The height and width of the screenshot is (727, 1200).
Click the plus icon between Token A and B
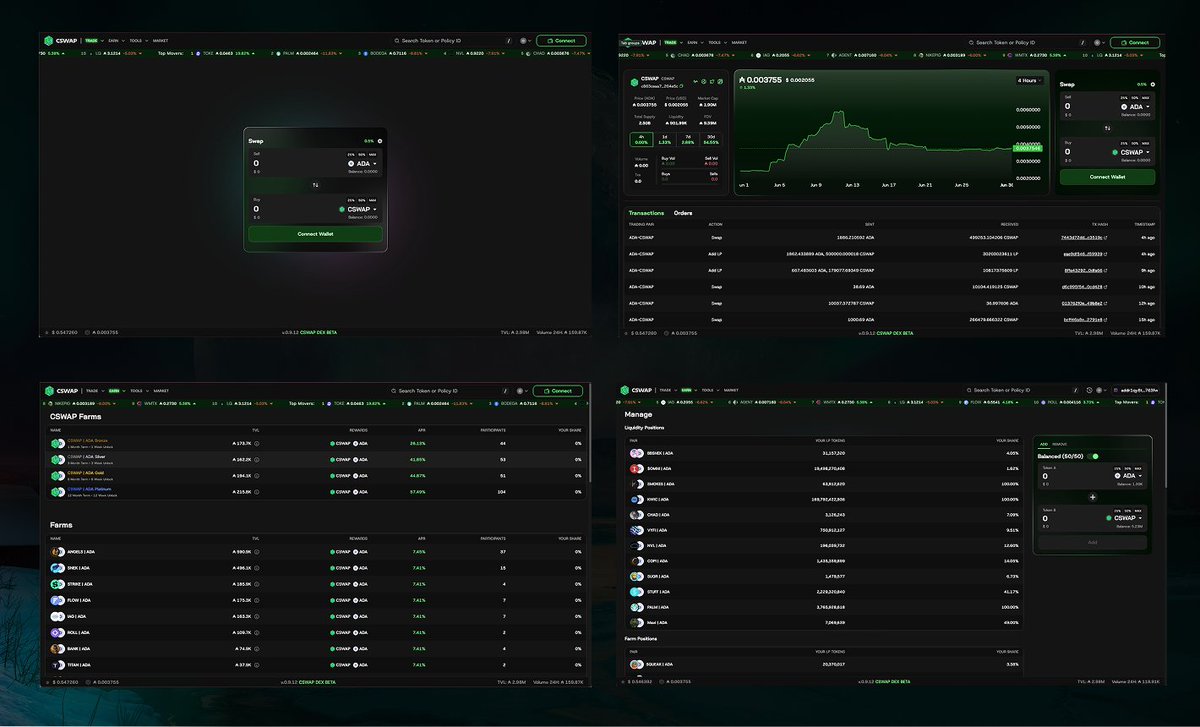pyautogui.click(x=1092, y=497)
